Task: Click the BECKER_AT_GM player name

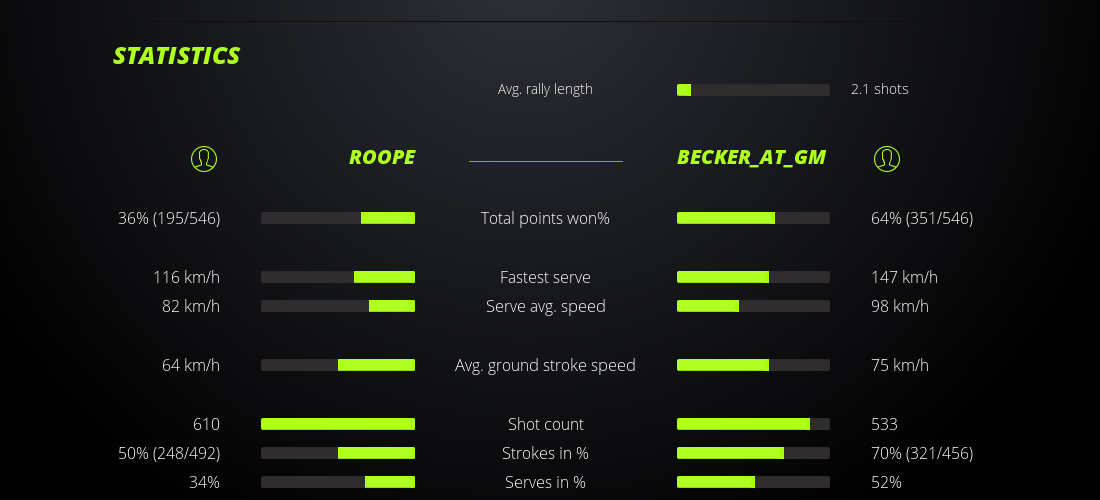Action: [x=751, y=157]
